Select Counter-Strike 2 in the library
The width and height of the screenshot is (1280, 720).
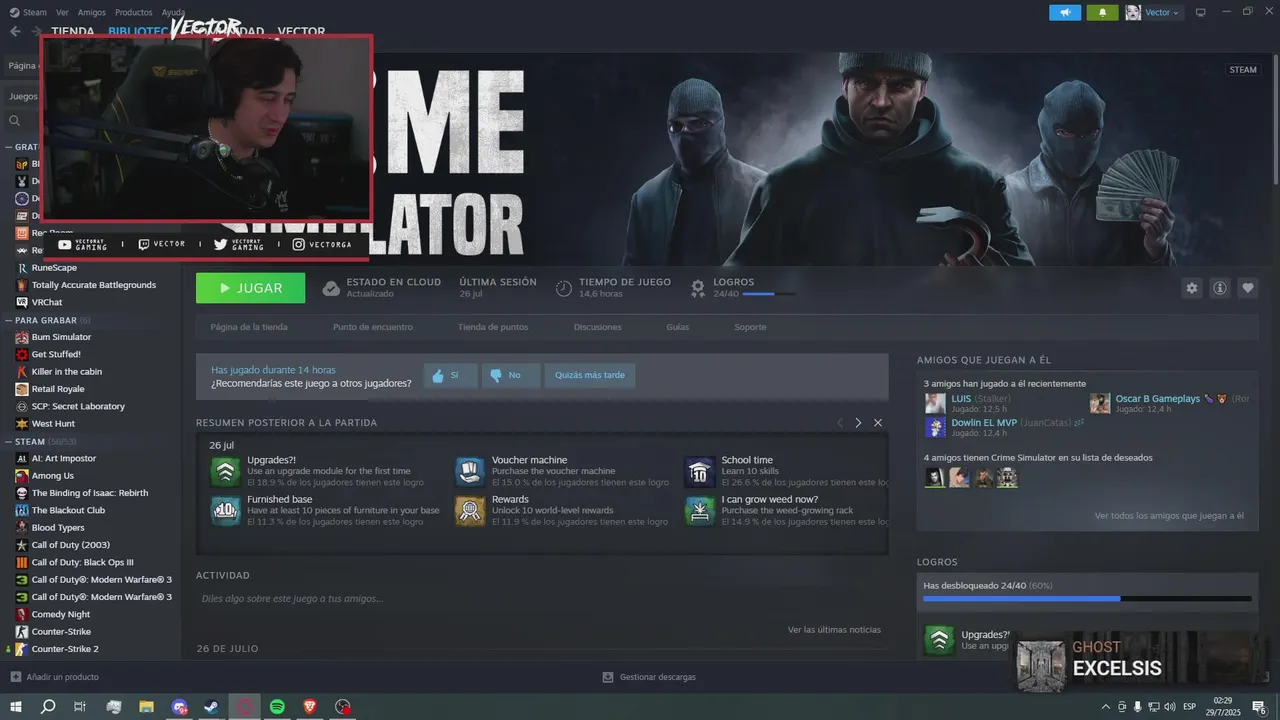tap(65, 649)
